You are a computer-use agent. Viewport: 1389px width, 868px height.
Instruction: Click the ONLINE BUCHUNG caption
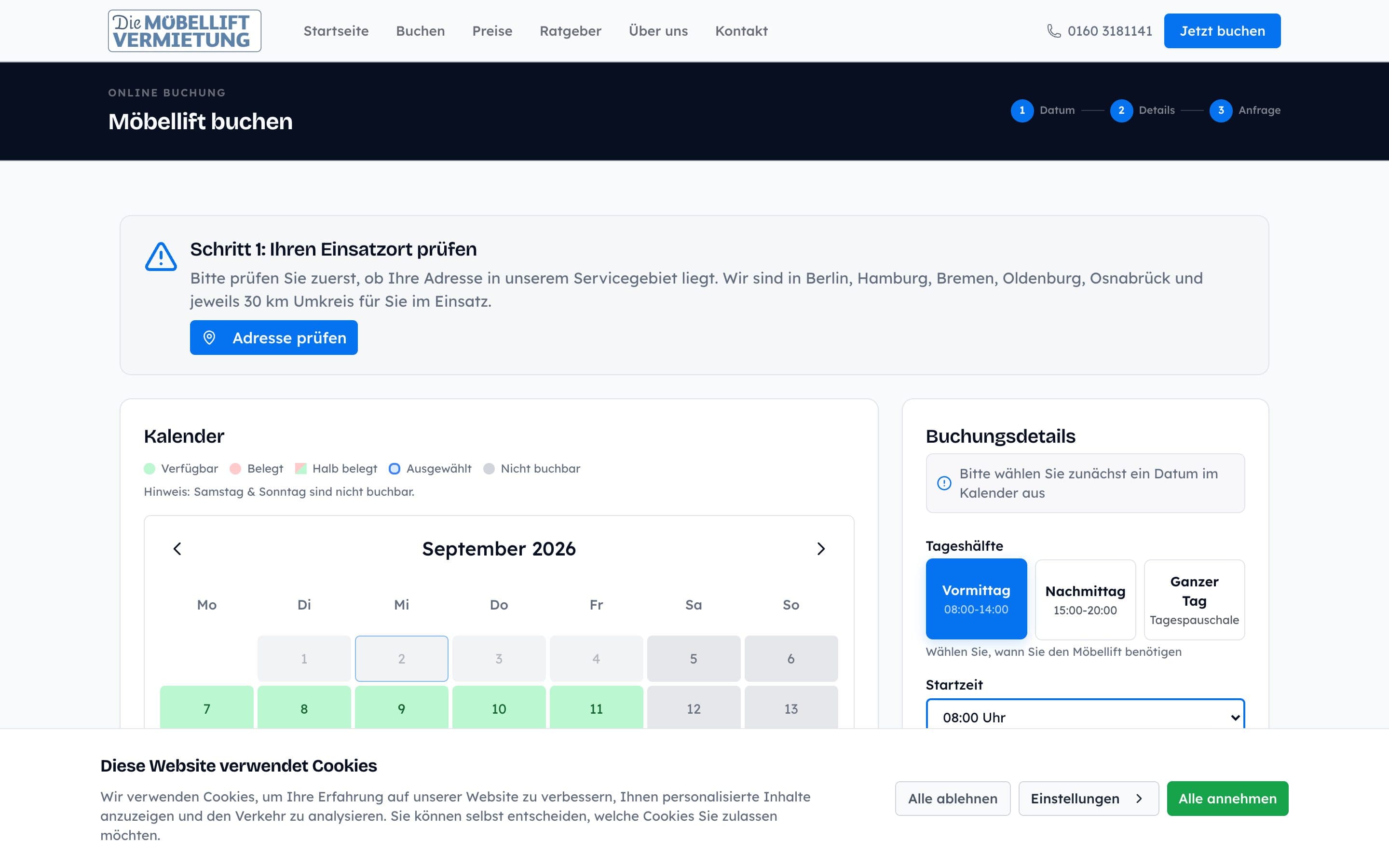click(167, 93)
